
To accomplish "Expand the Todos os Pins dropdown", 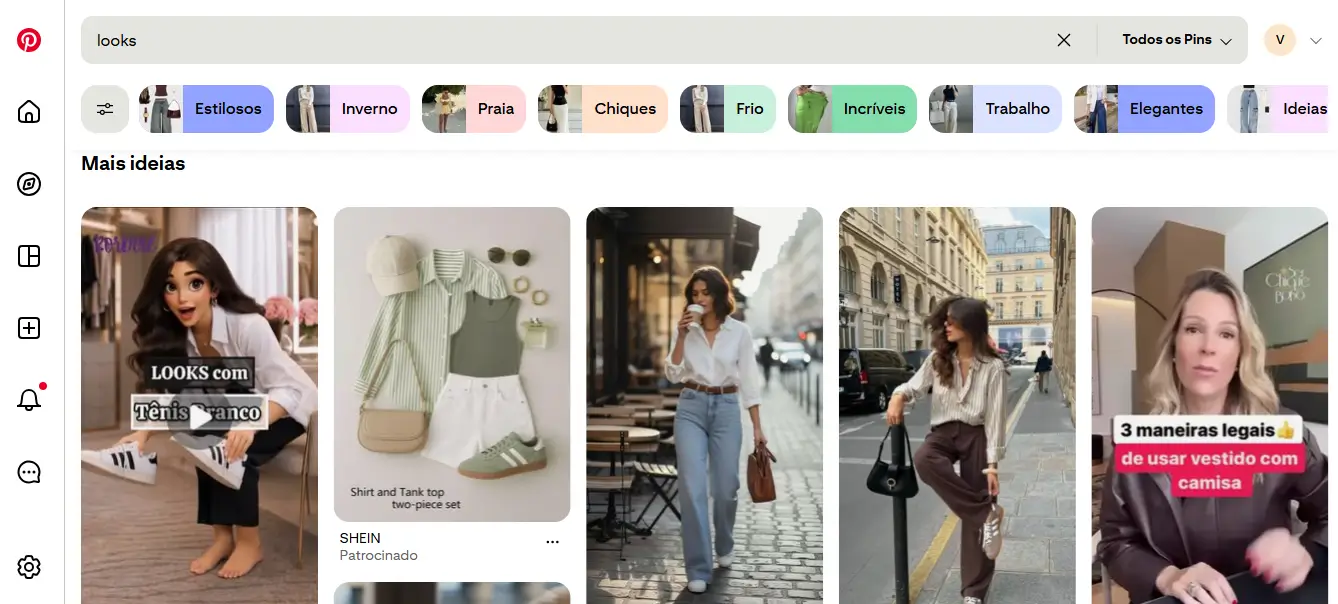I will [1176, 40].
